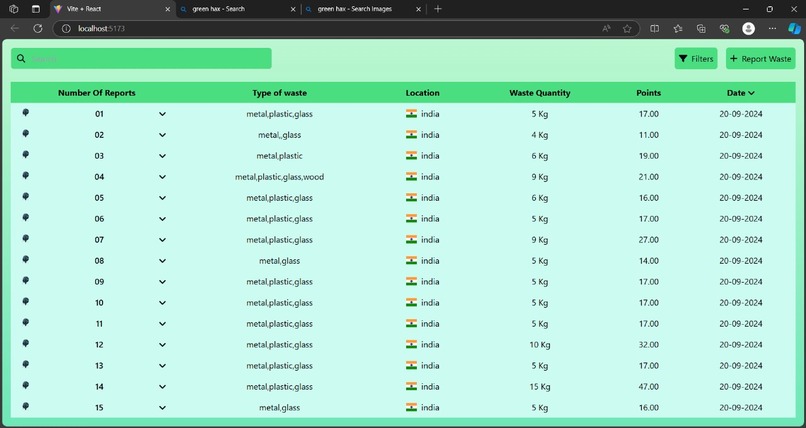Image resolution: width=806 pixels, height=428 pixels.
Task: Select 'metal,plastic,glass,wood' waste type cell
Action: [280, 177]
